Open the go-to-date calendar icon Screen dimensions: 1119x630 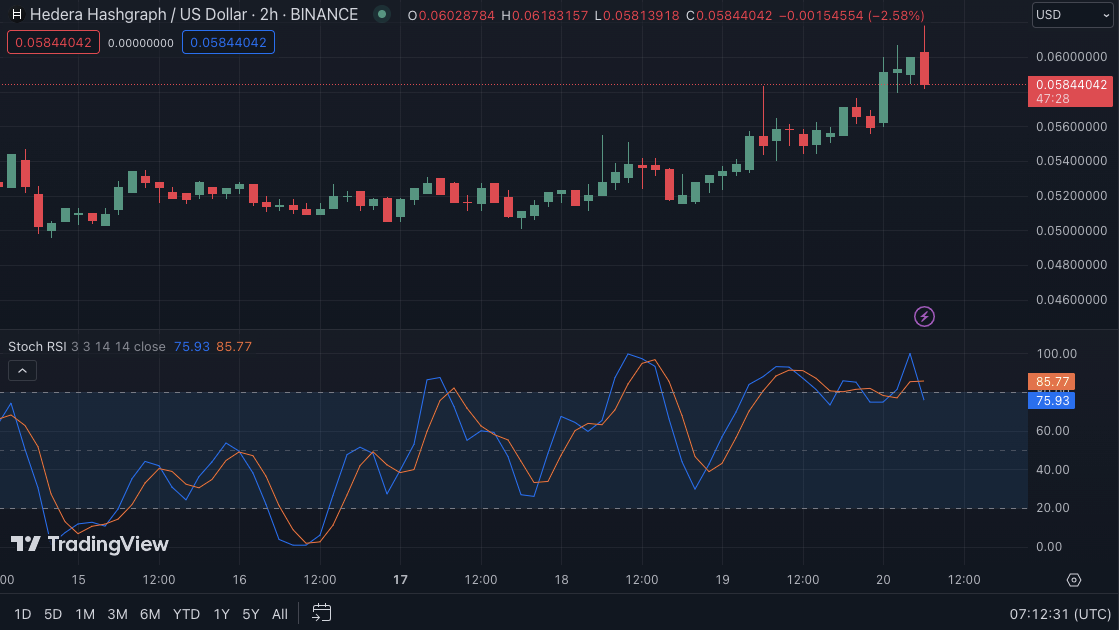(x=322, y=613)
